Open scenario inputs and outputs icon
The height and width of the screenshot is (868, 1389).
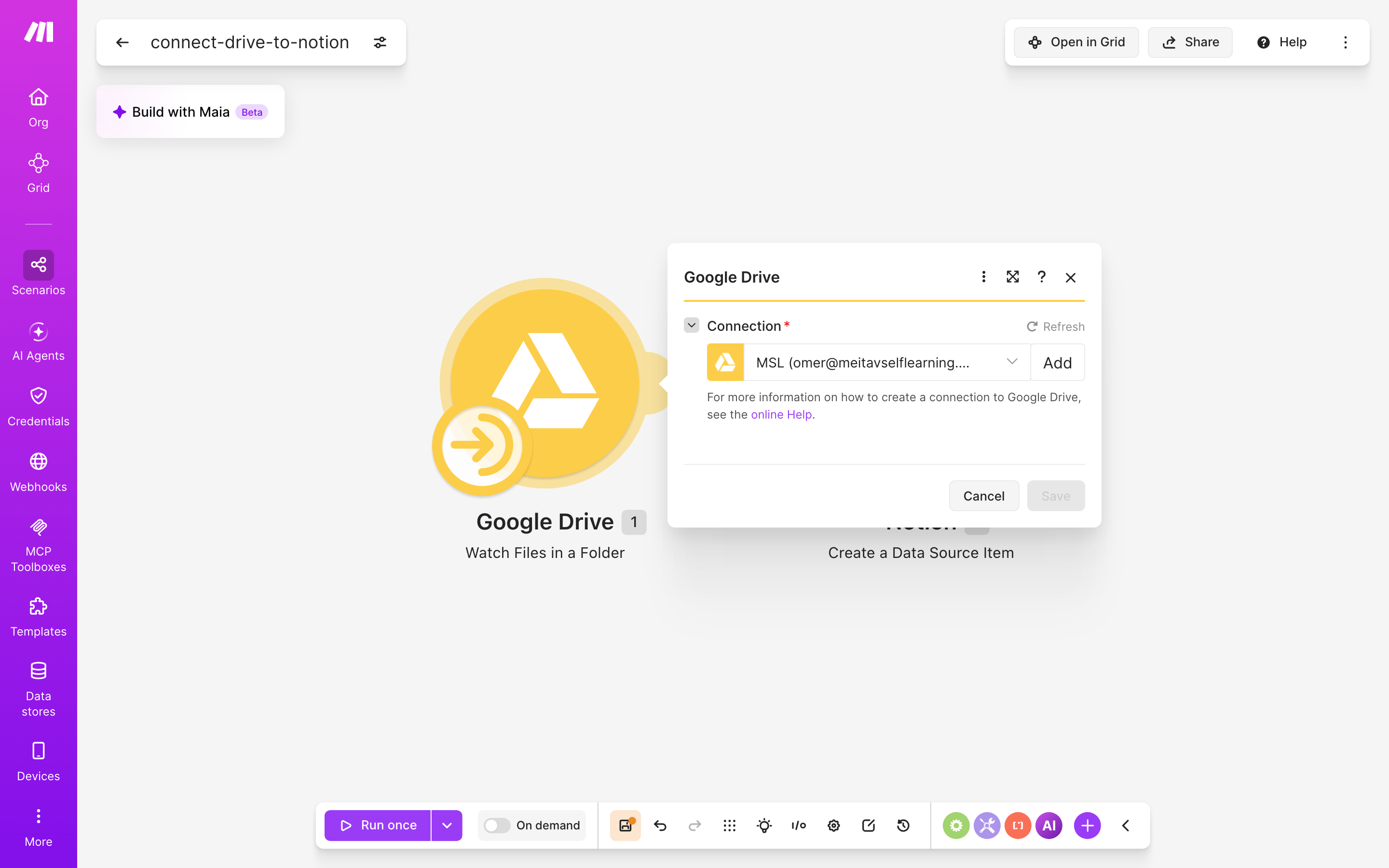point(799,826)
